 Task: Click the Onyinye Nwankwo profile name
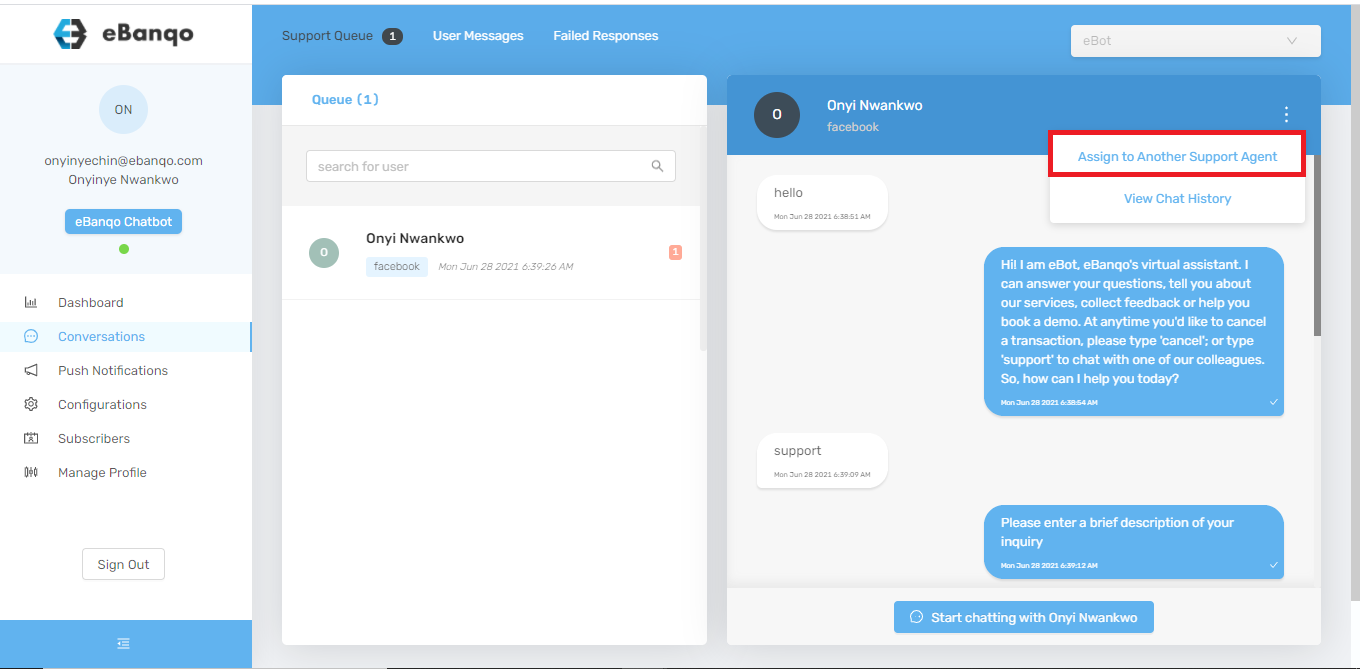(123, 180)
